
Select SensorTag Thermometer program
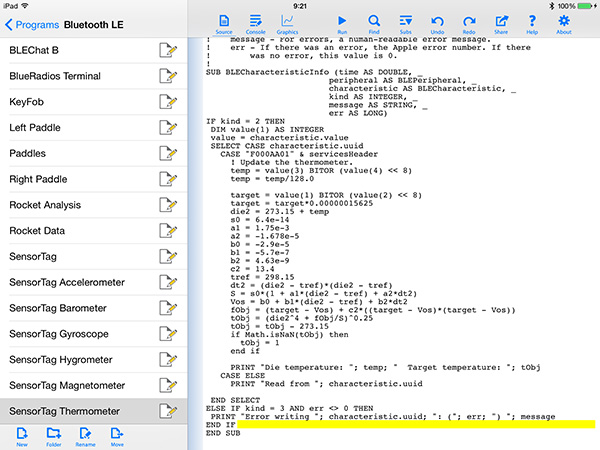[x=94, y=411]
